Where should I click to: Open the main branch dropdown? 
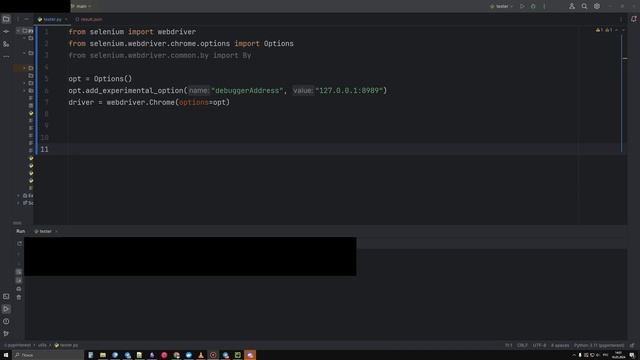[x=81, y=6]
